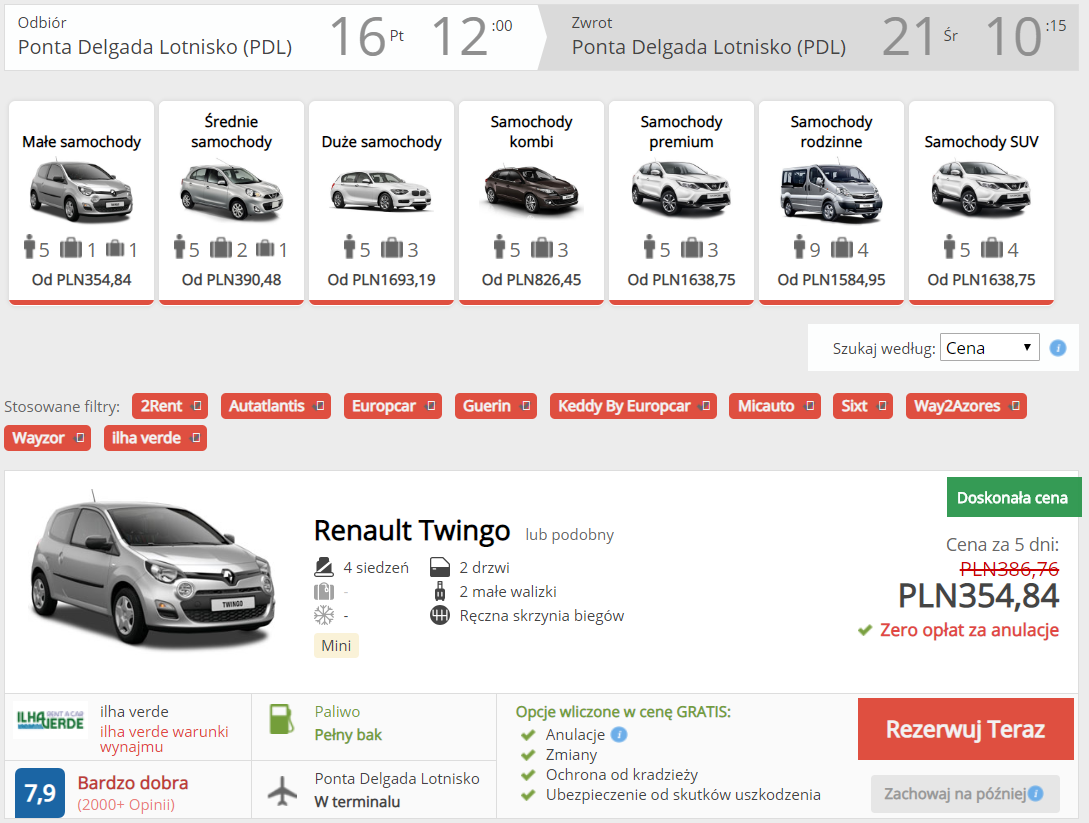Click Od PLN1693,19 price text
This screenshot has width=1089, height=823.
[381, 280]
